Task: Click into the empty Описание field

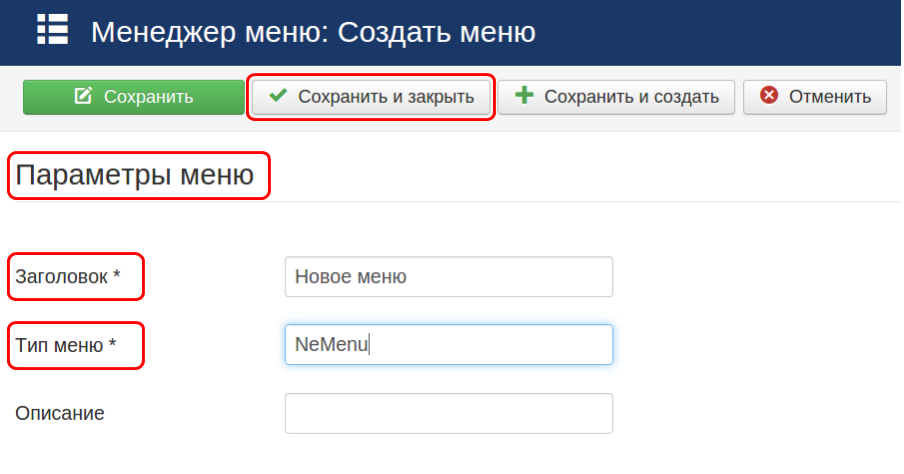Action: coord(448,413)
